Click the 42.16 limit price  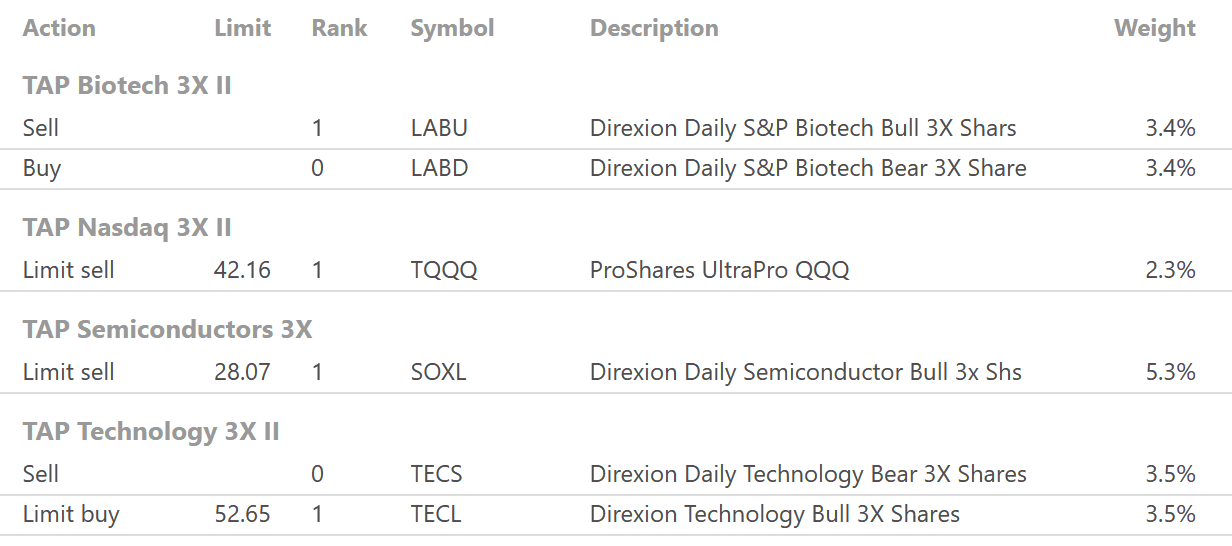click(242, 270)
